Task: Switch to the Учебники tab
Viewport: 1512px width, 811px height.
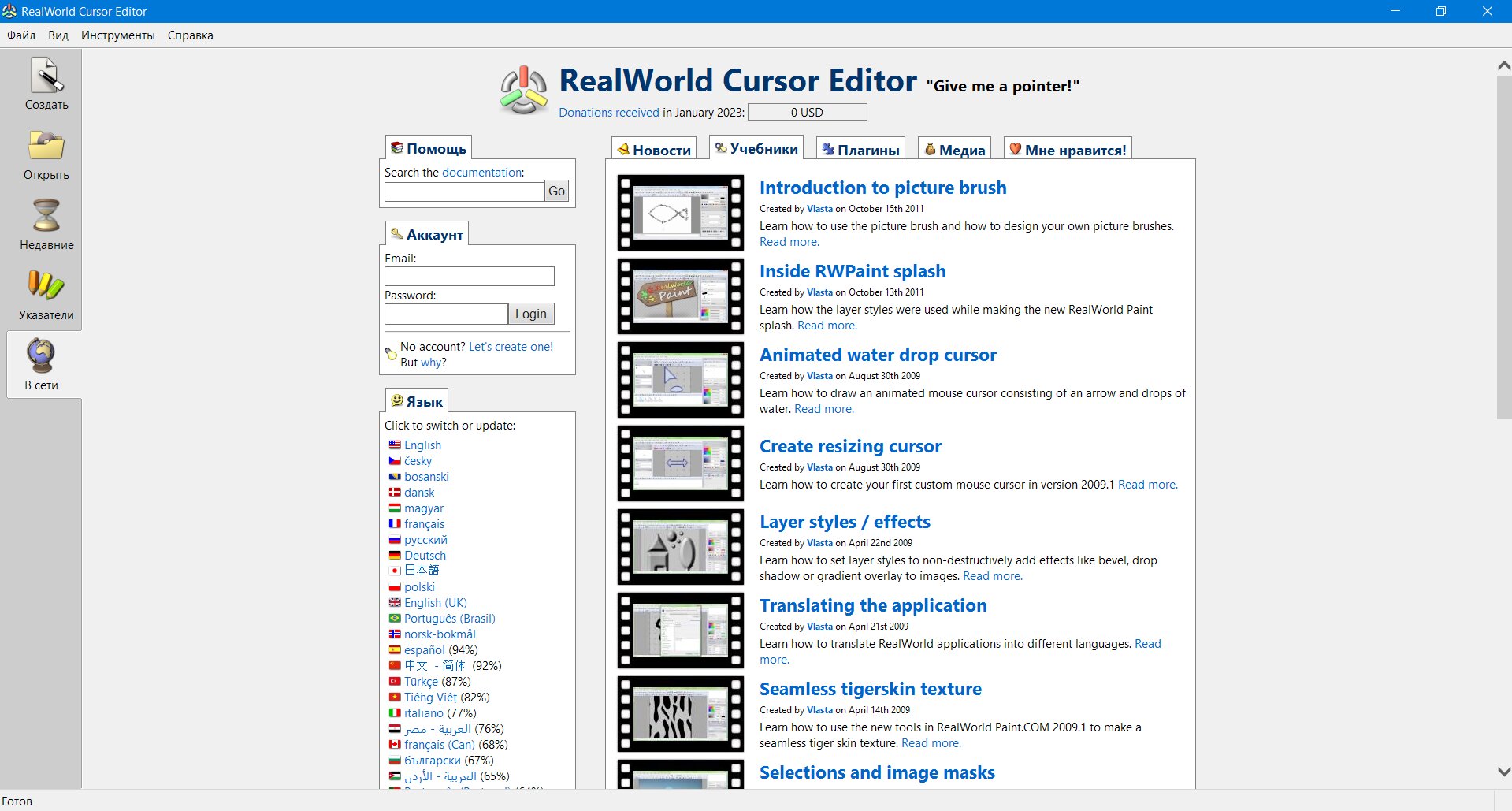Action: [x=756, y=148]
